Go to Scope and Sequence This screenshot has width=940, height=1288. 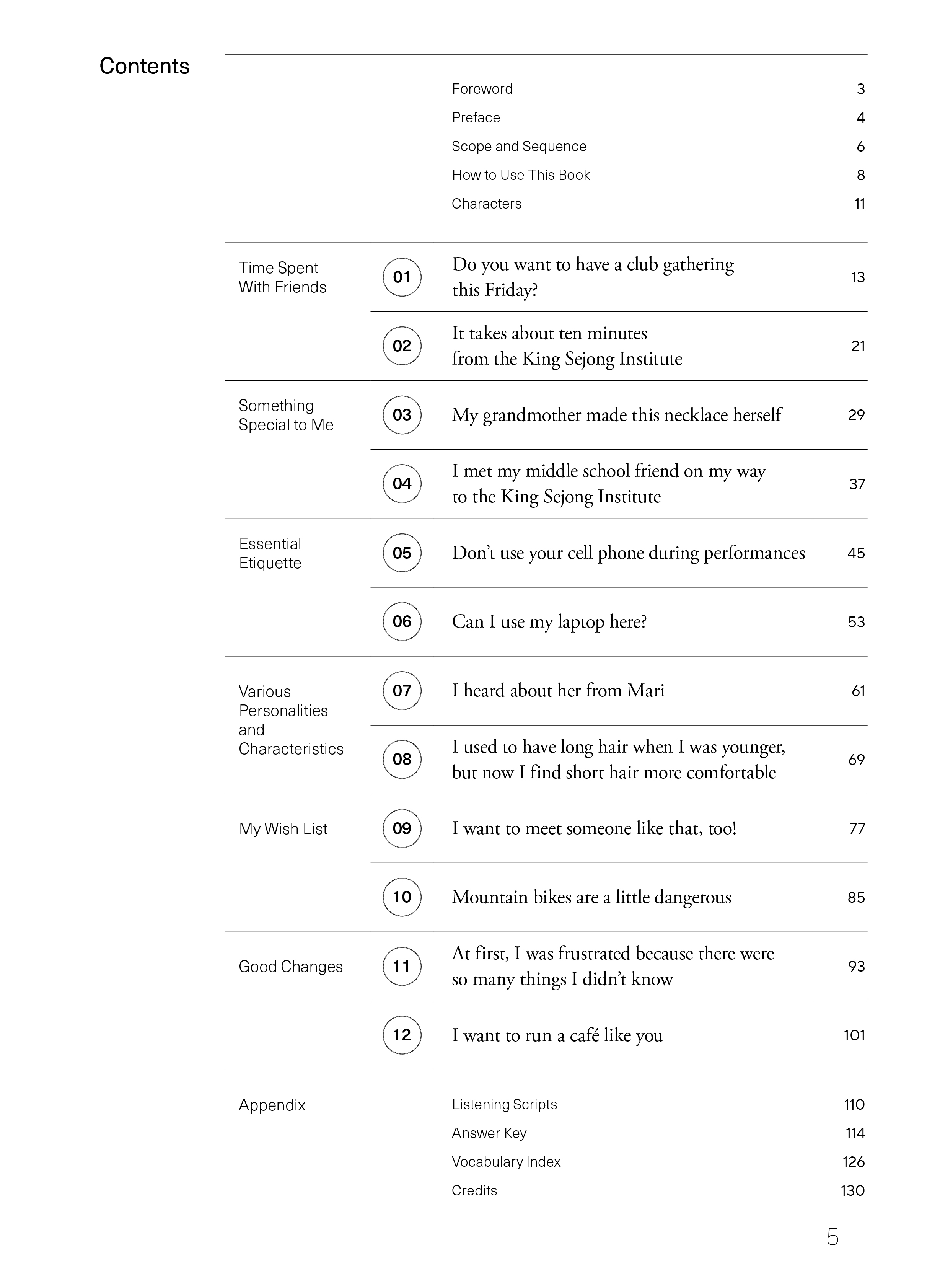pos(518,146)
